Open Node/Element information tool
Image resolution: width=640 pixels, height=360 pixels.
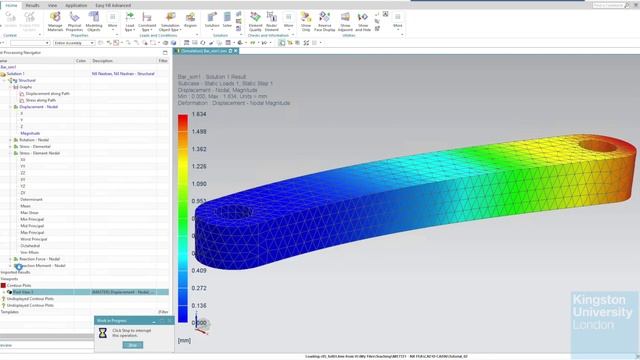pos(271,21)
